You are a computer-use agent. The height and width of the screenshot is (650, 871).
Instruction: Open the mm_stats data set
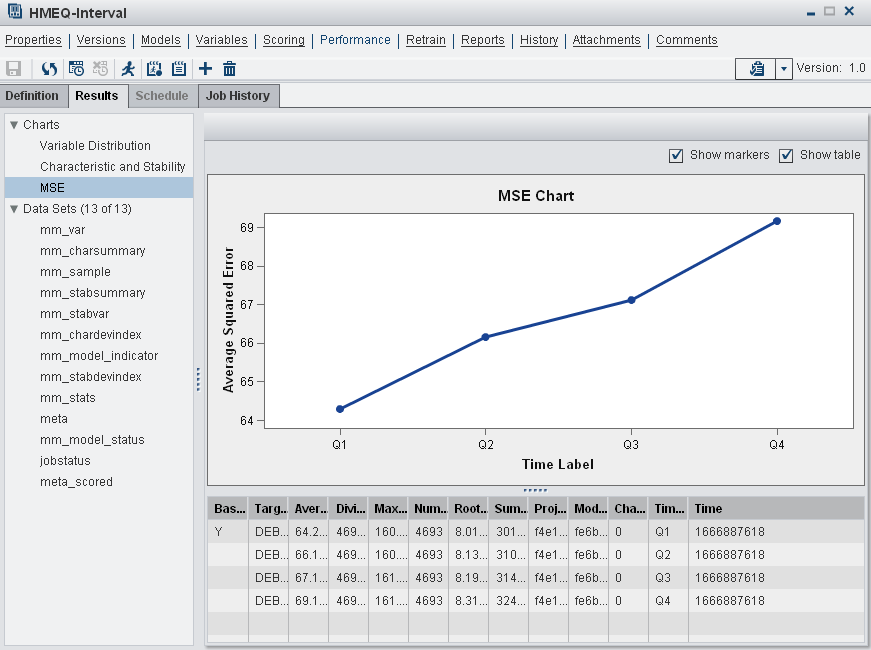[68, 398]
